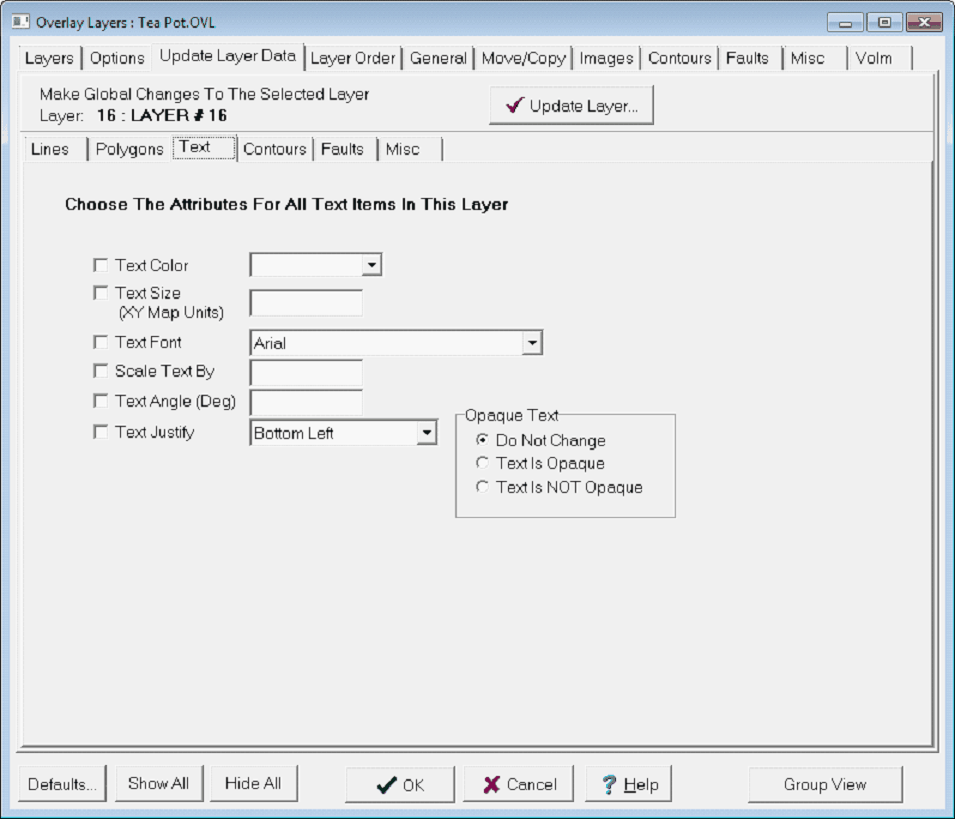Check the Scale Text By option
The width and height of the screenshot is (956, 820).
[100, 371]
